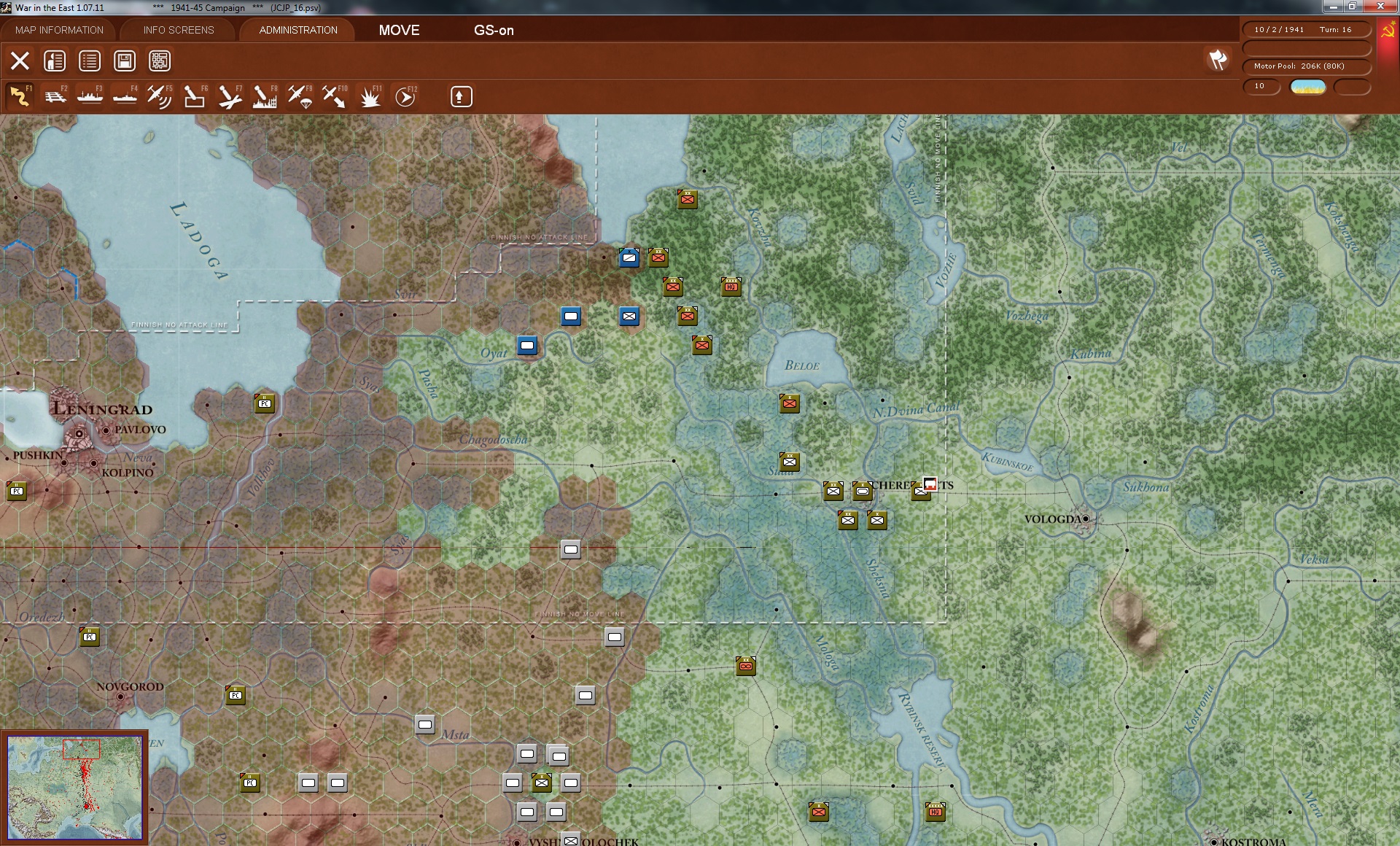
Task: Click the white flags icon
Action: click(x=1218, y=60)
